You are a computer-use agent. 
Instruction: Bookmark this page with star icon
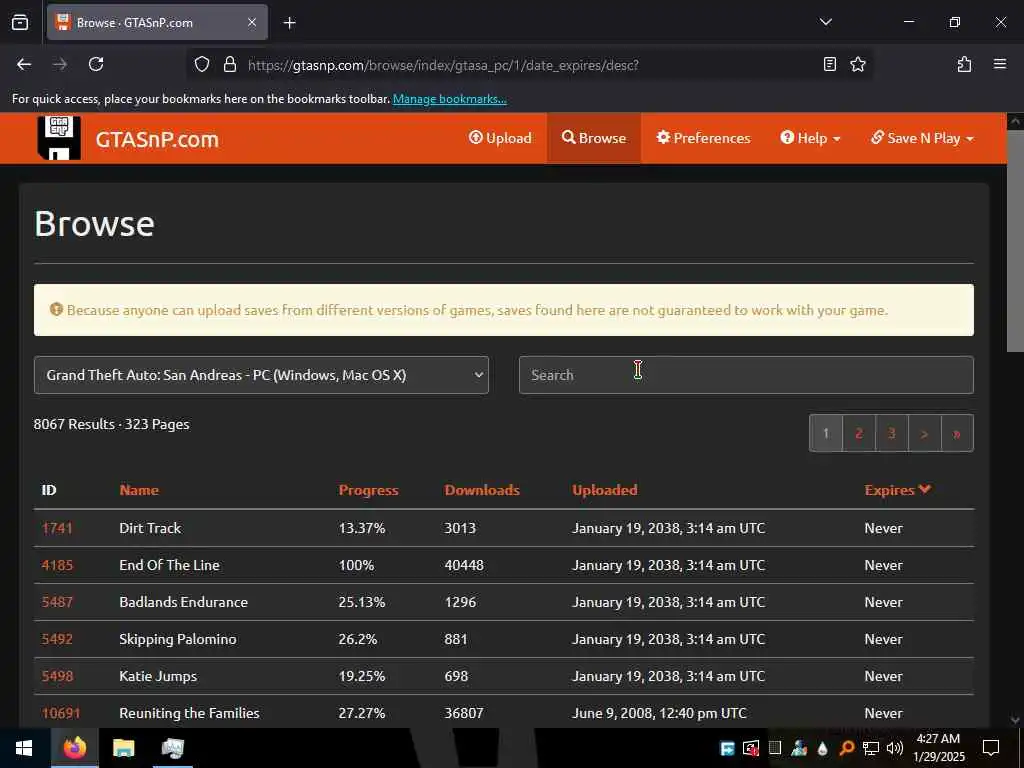click(x=858, y=64)
